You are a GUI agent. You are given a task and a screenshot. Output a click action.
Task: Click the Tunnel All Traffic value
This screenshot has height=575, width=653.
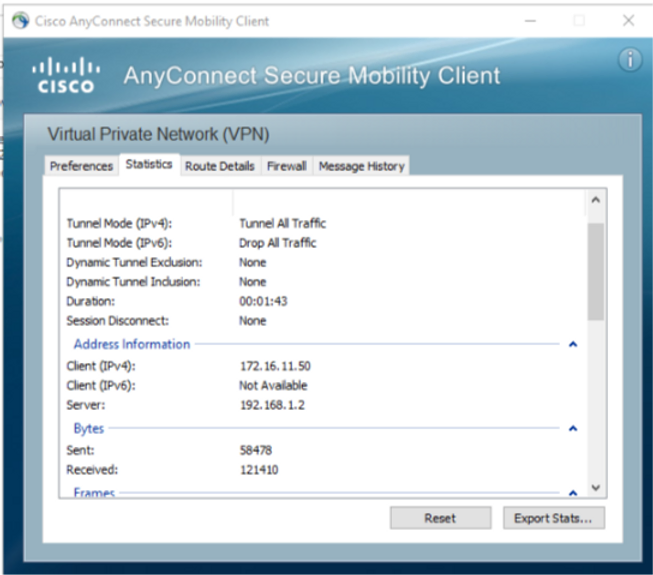(282, 224)
